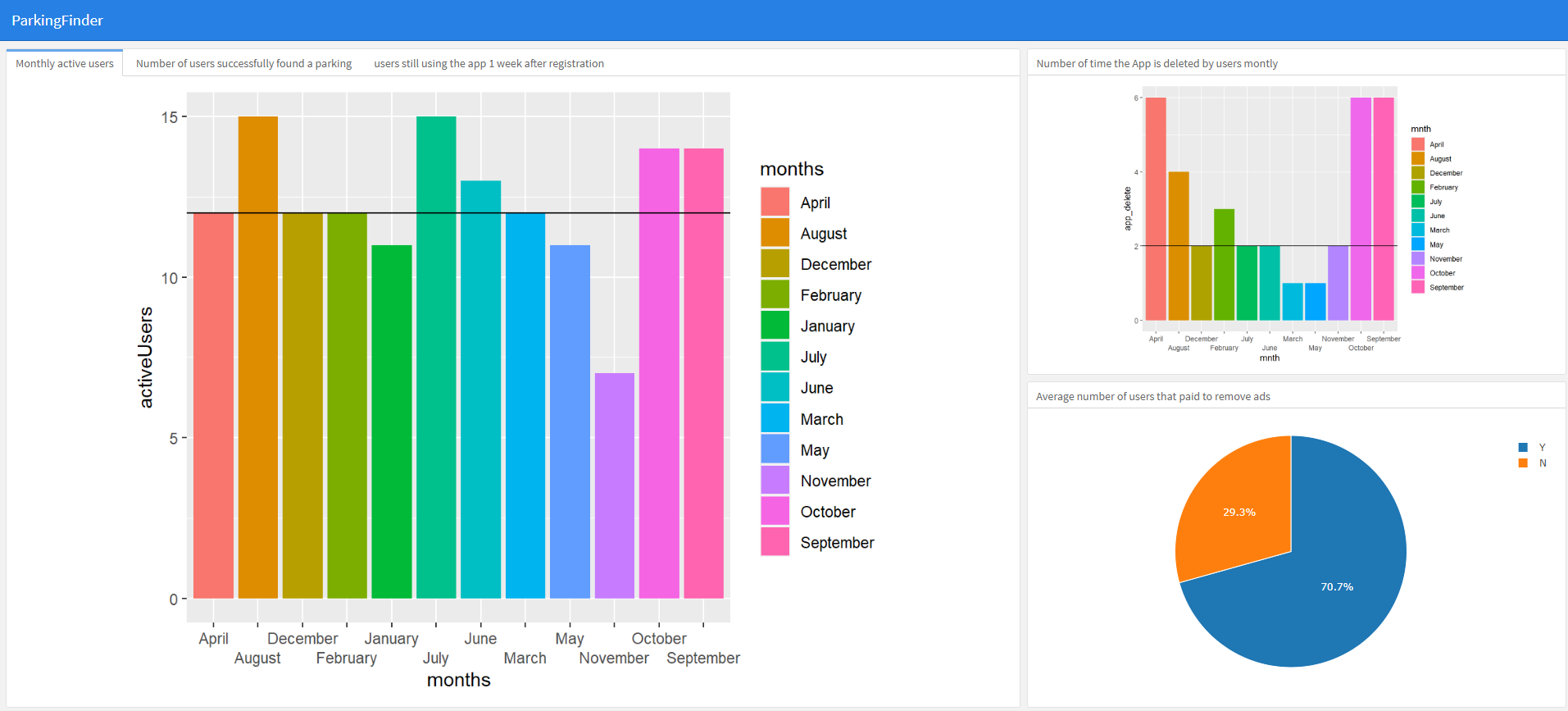Click the April color swatch in months legend
The image size is (1568, 711).
(775, 202)
